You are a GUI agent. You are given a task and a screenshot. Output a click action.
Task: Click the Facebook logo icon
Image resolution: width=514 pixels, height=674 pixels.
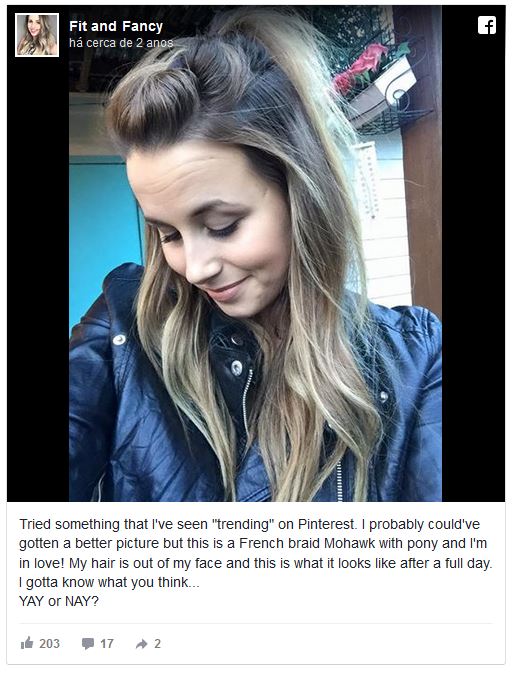(x=486, y=25)
